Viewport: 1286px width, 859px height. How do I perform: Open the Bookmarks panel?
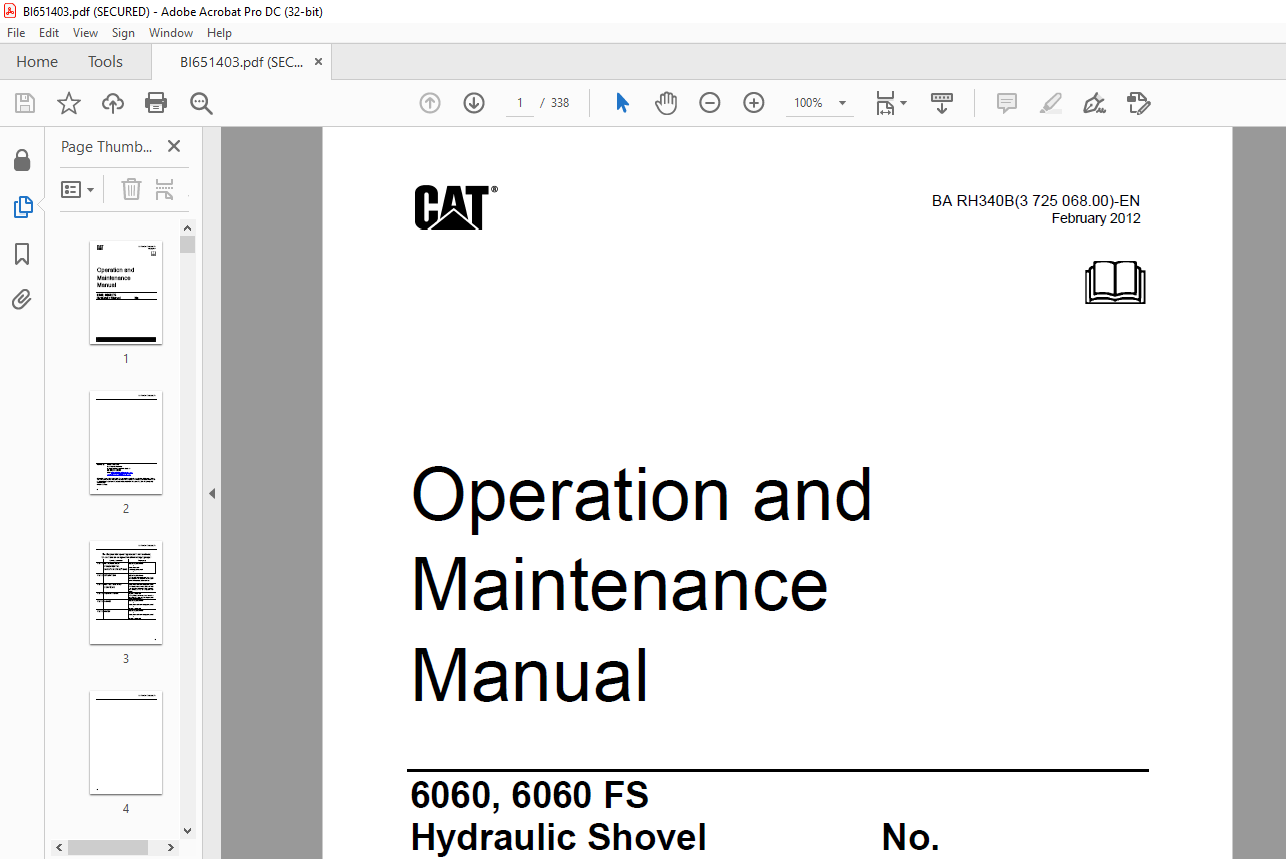tap(22, 253)
